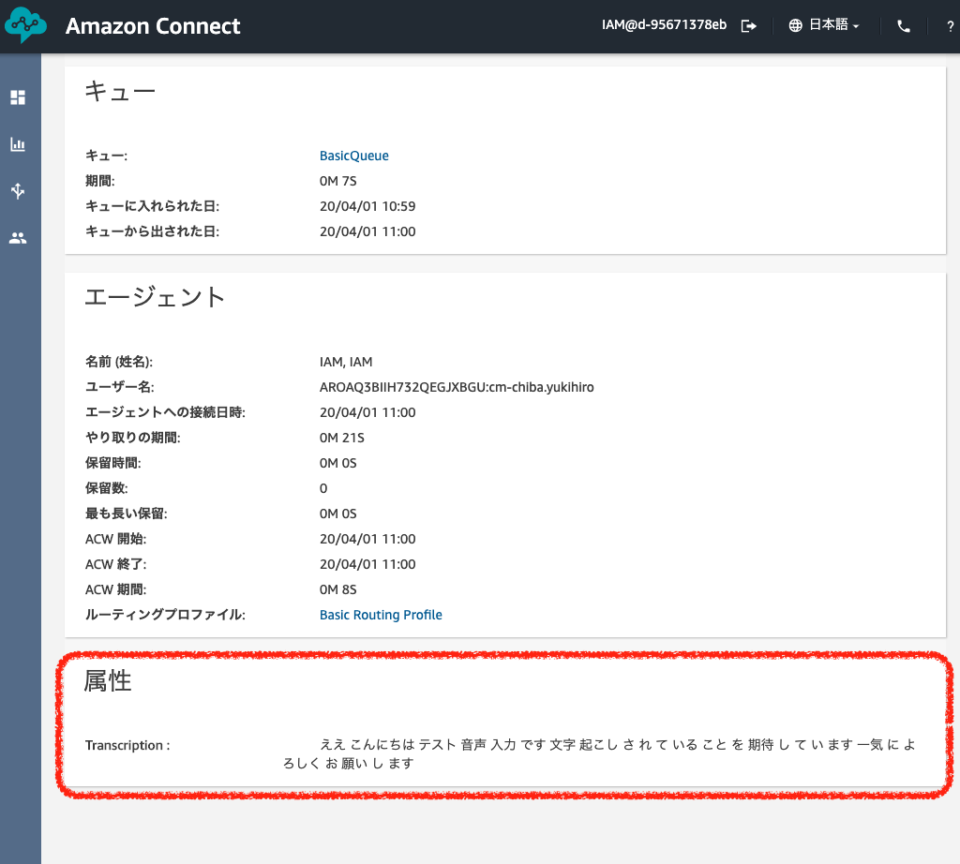Click the エージェント section heading

pos(155,297)
